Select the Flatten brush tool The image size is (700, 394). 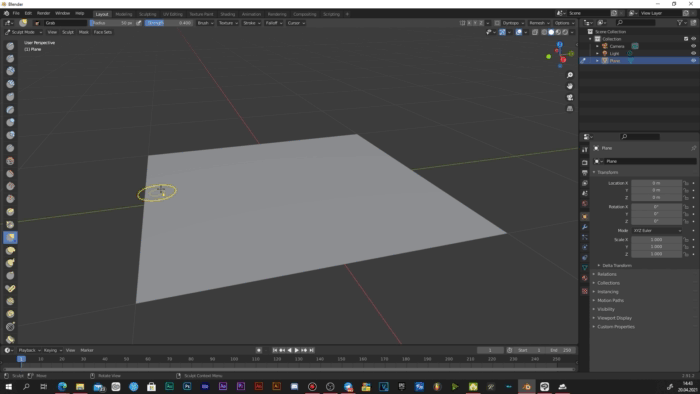pos(10,174)
